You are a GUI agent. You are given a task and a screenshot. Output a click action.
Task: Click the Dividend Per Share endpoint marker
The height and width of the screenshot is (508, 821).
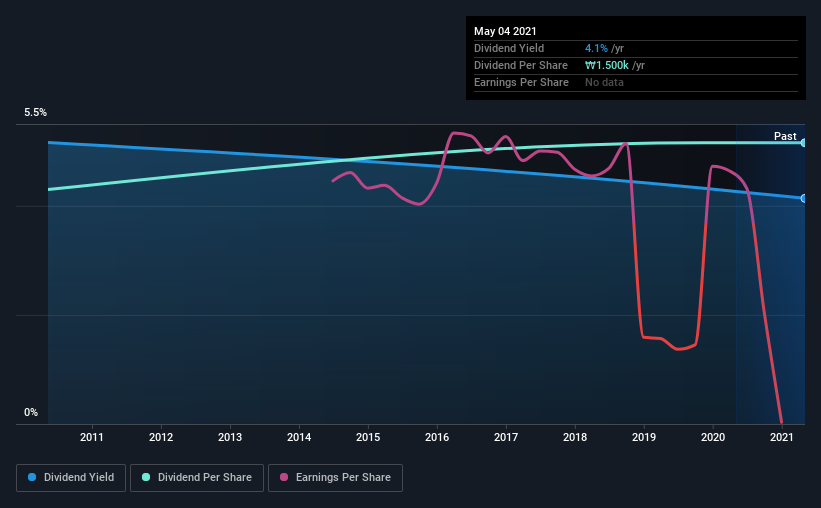point(803,142)
